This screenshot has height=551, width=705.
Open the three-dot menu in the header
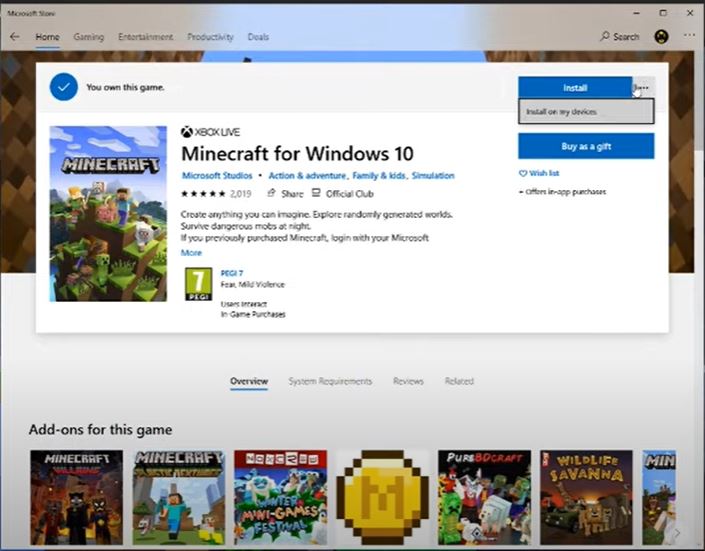[x=689, y=36]
